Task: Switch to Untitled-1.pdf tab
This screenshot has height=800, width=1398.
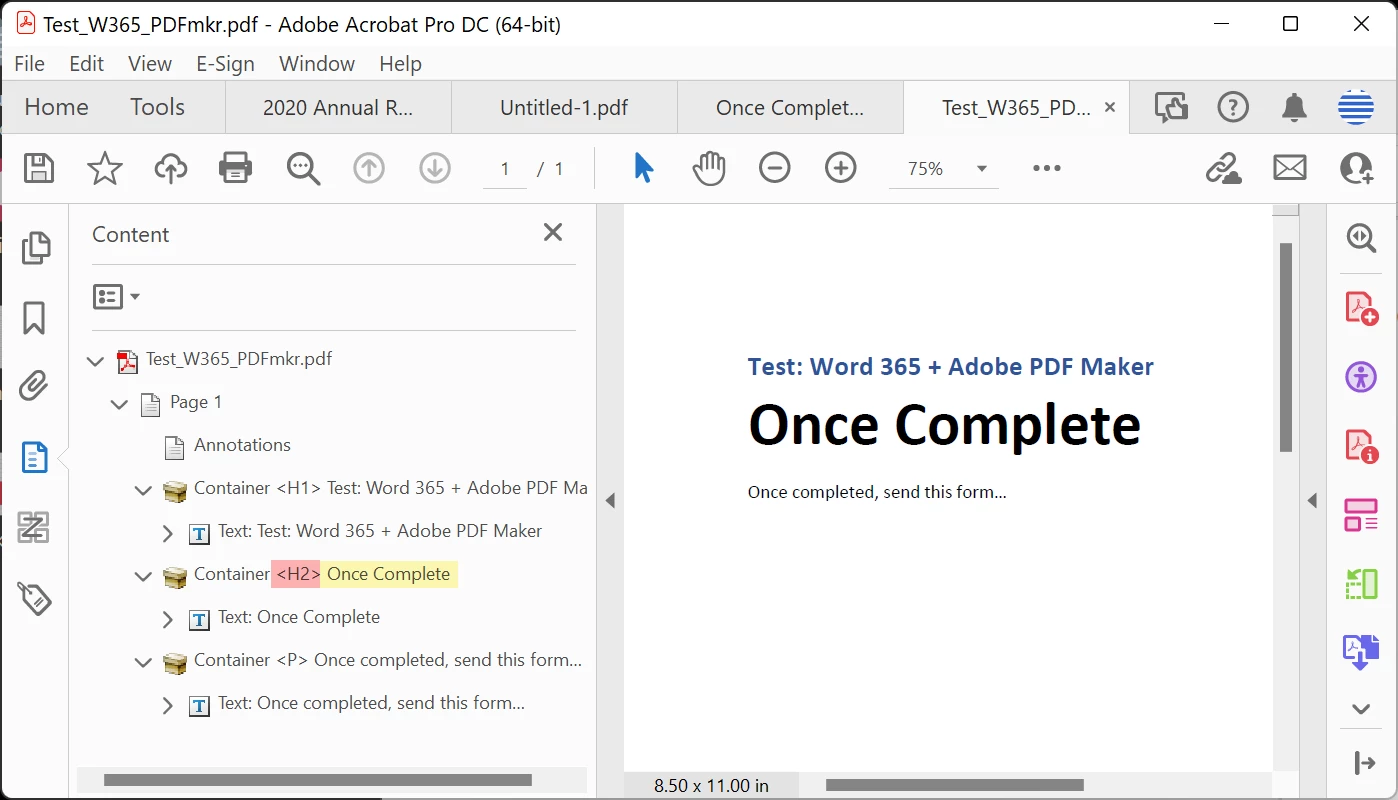Action: pos(564,107)
